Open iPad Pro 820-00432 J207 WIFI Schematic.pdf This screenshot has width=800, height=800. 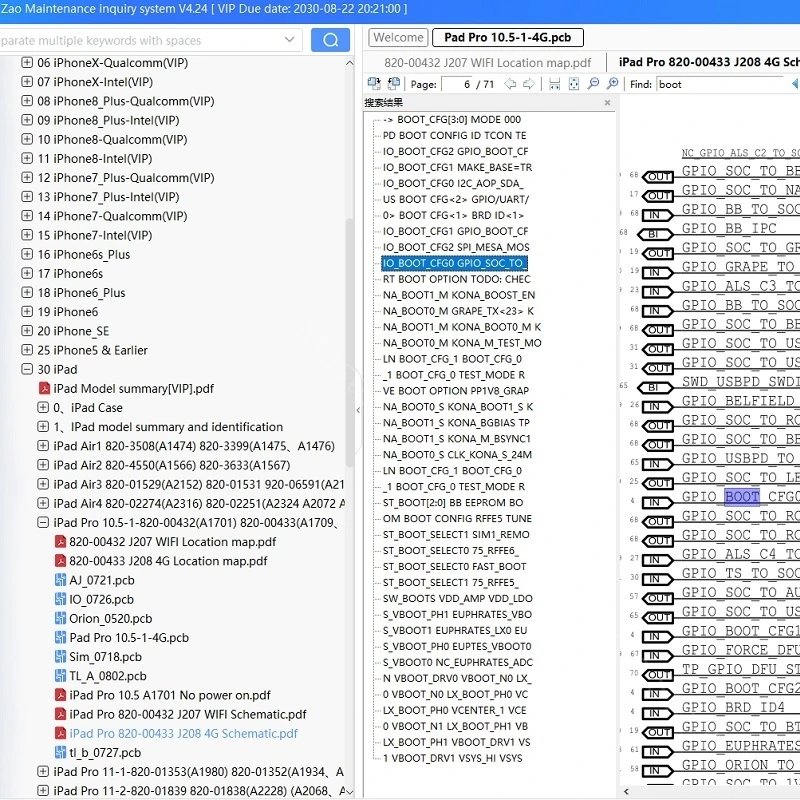click(188, 714)
